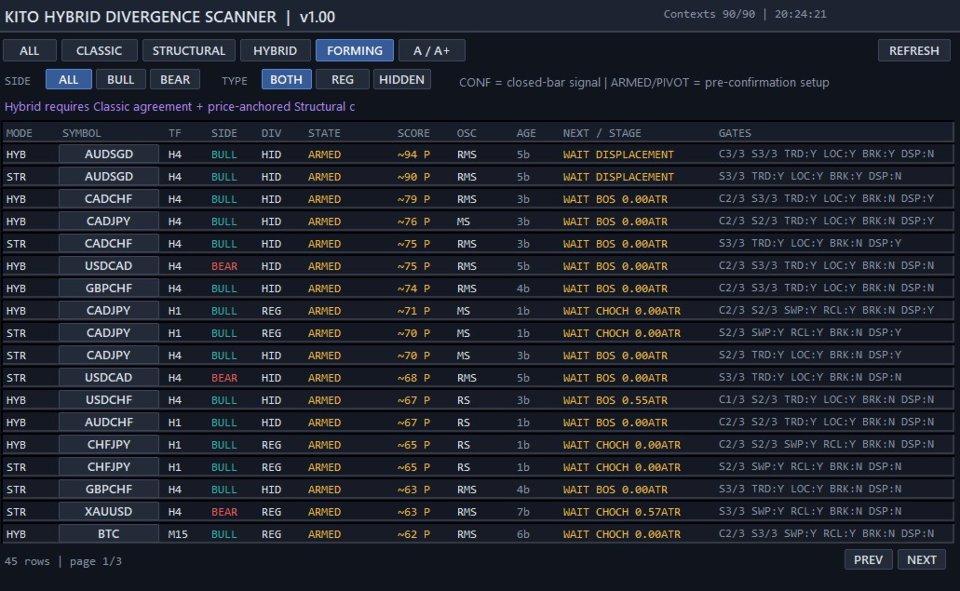This screenshot has height=591, width=960.
Task: Open CADJPY H4 symbol in STR row
Action: pyautogui.click(x=108, y=355)
